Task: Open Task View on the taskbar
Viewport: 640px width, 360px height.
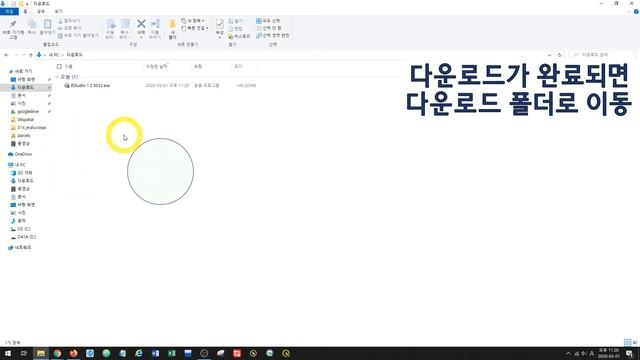Action: 24,353
